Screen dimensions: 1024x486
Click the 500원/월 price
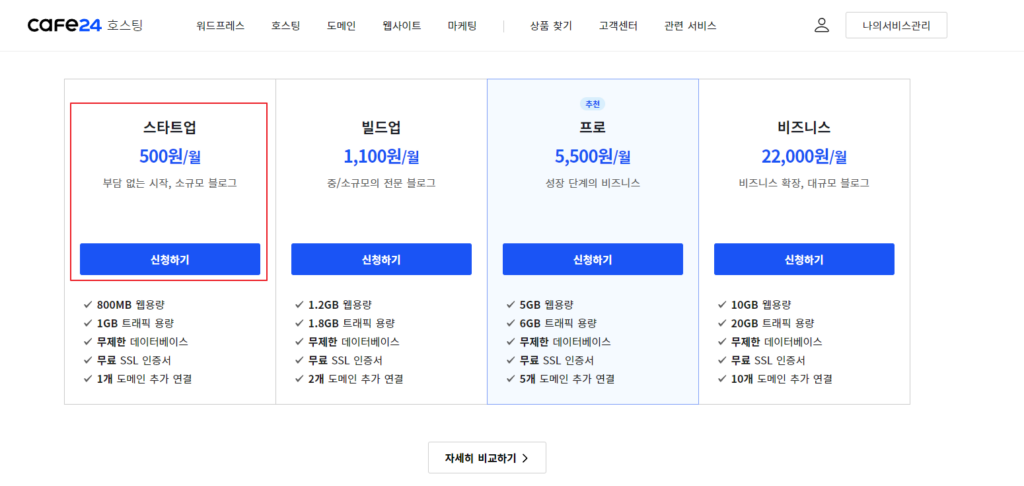[x=170, y=157]
